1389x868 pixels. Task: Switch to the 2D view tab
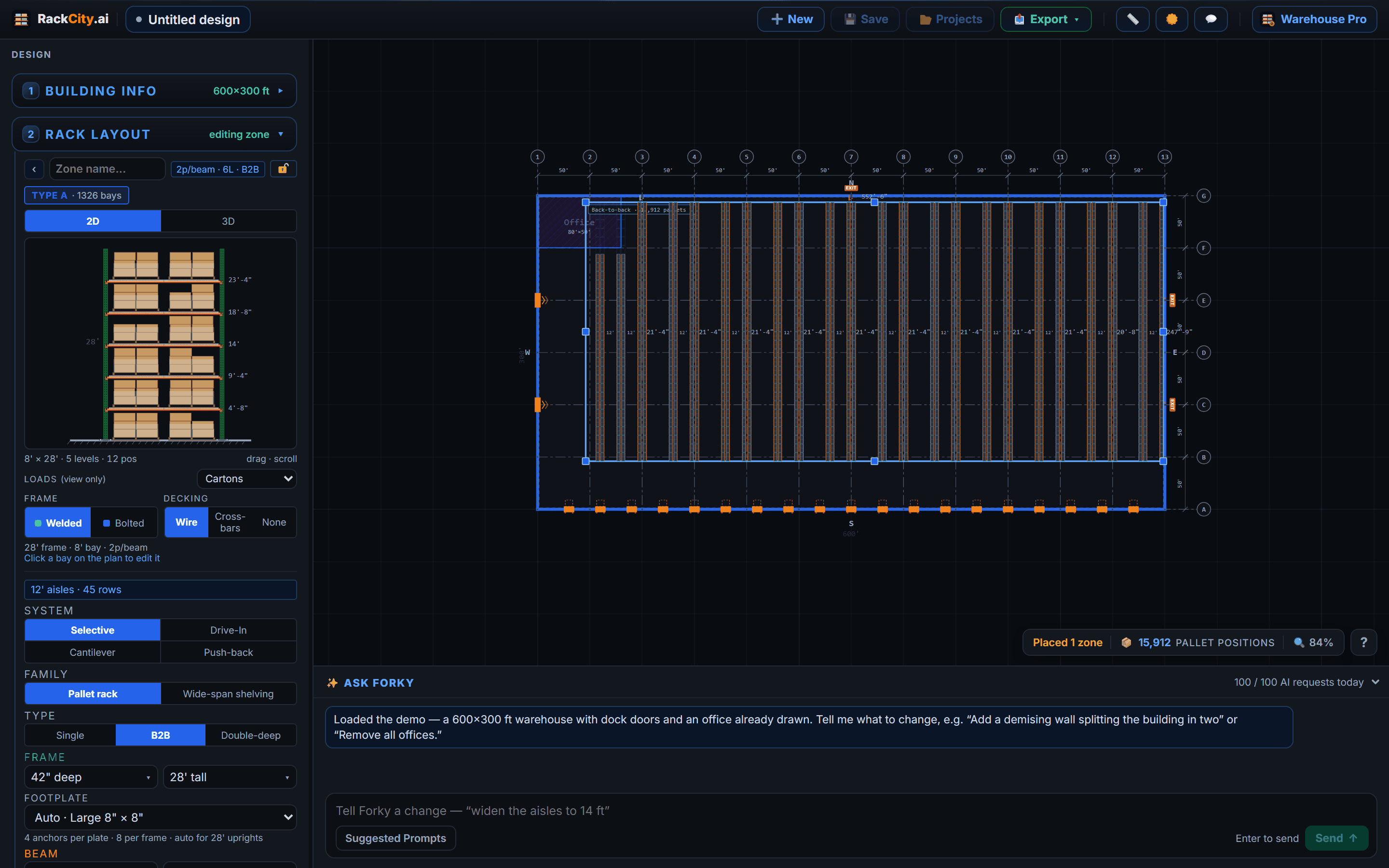coord(93,221)
